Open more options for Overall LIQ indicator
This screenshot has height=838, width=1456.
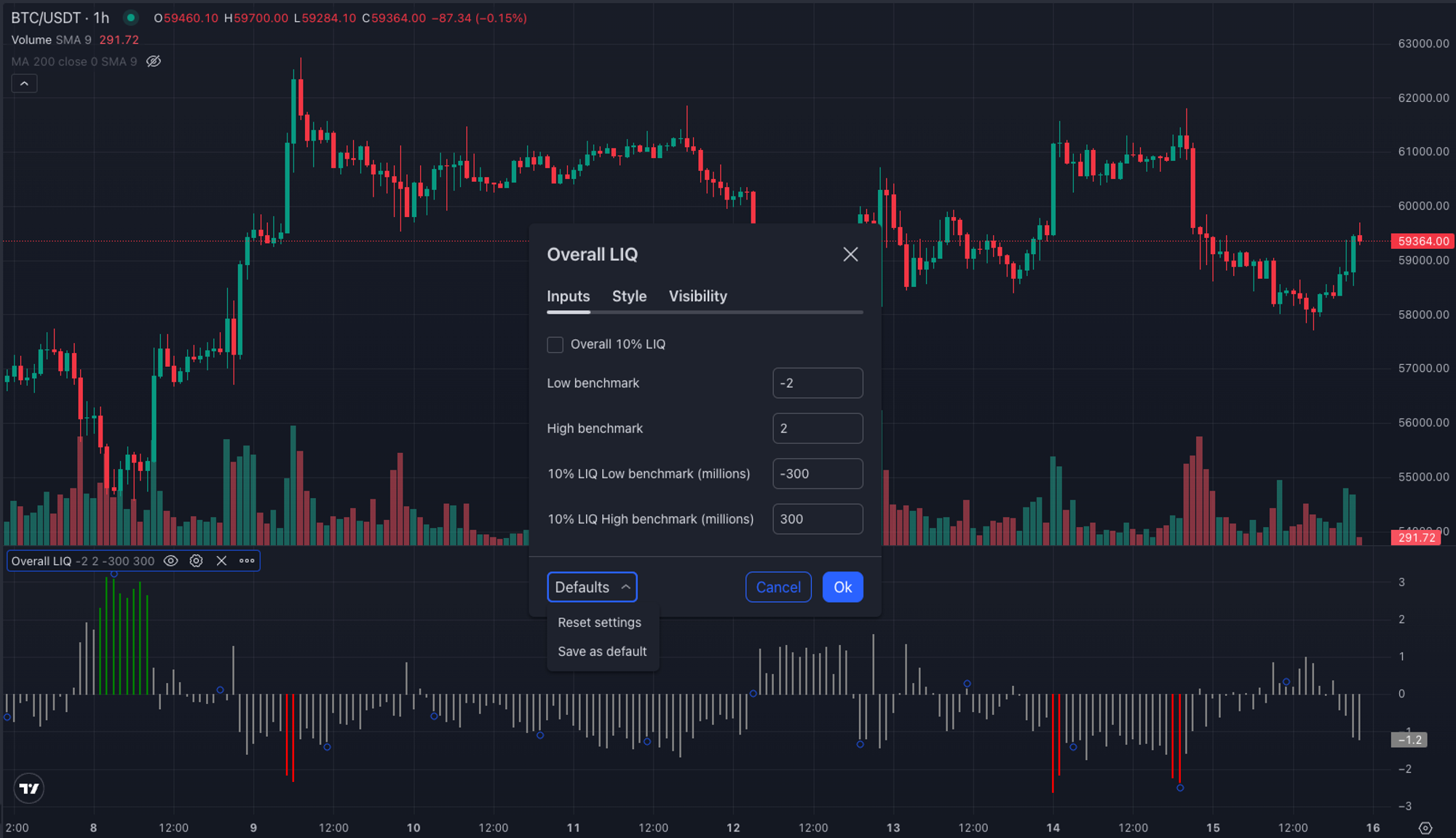(x=247, y=561)
